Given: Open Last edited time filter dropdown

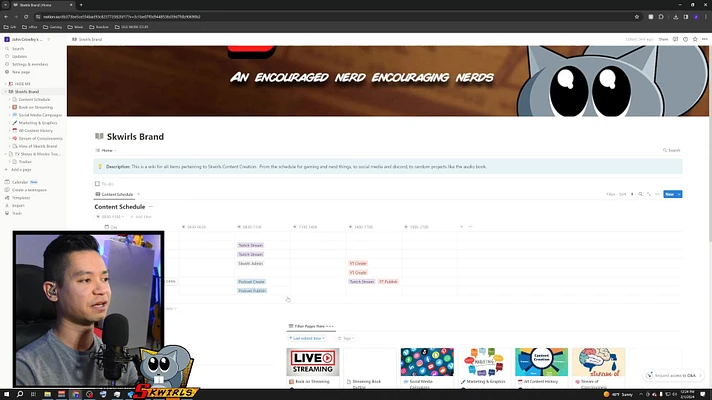Looking at the screenshot, I should tap(307, 338).
